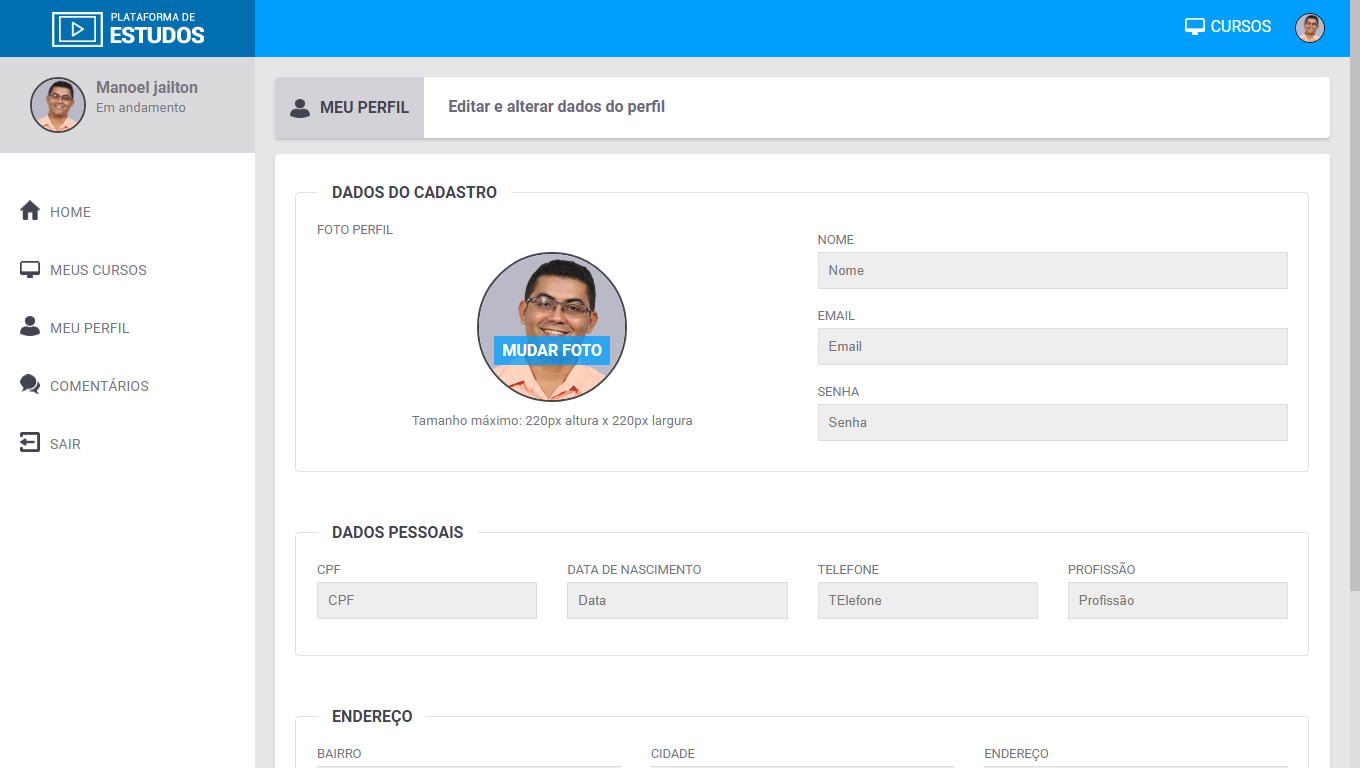
Task: Click the Nome input field
Action: pos(1052,270)
